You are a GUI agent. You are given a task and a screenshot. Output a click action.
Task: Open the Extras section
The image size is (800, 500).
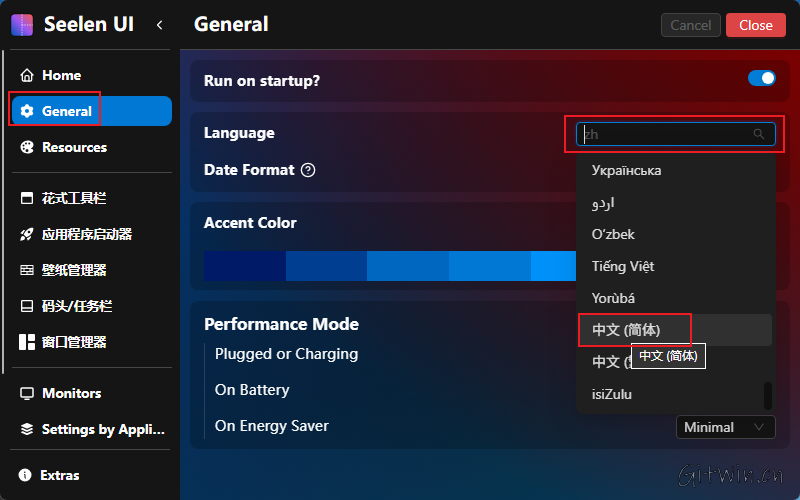coord(92,475)
